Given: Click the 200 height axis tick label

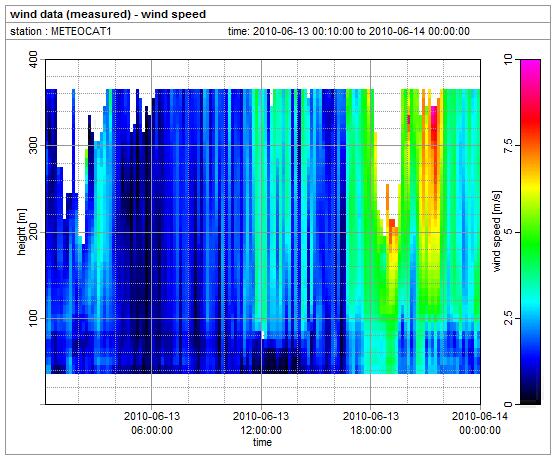Looking at the screenshot, I should [33, 232].
